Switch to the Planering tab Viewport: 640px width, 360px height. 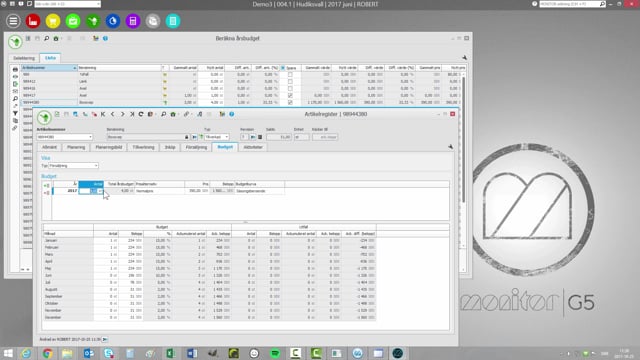pyautogui.click(x=76, y=147)
